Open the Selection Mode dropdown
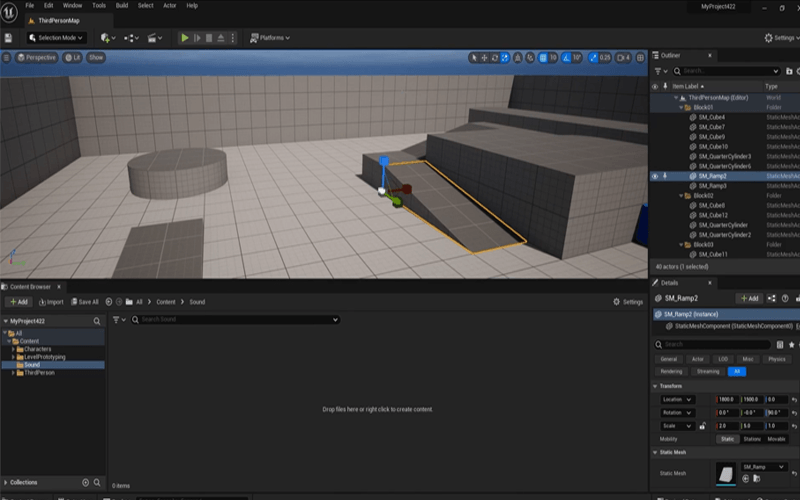This screenshot has height=500, width=800. (x=56, y=38)
